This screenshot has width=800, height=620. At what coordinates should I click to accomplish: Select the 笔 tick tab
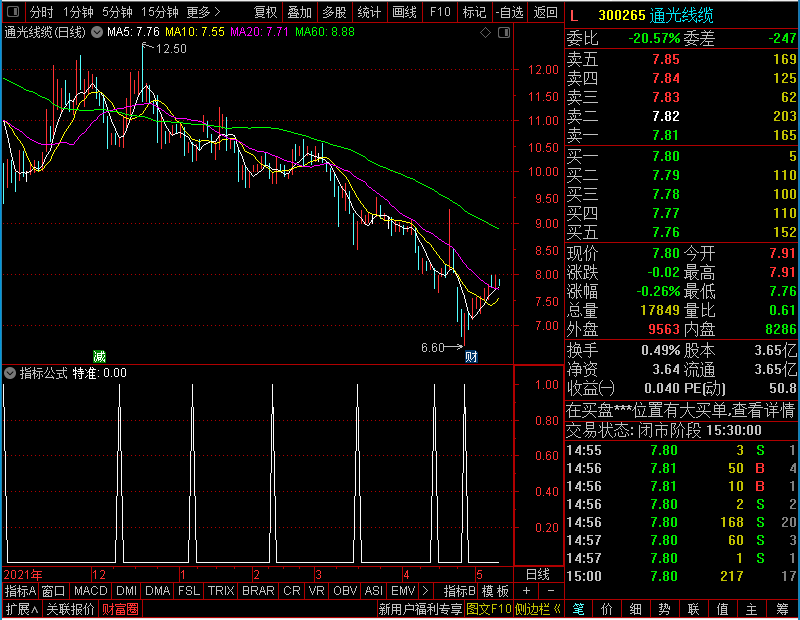tap(578, 609)
